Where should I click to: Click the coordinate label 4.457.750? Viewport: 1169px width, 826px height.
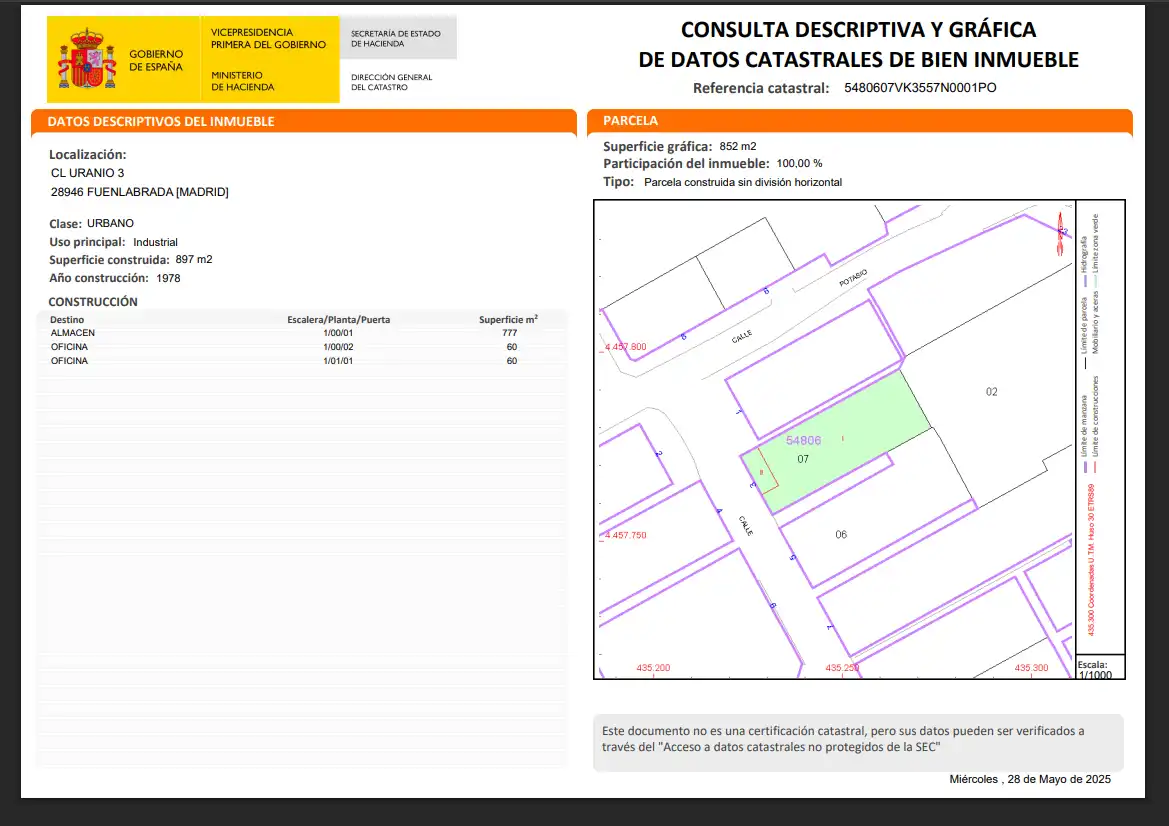tap(626, 535)
